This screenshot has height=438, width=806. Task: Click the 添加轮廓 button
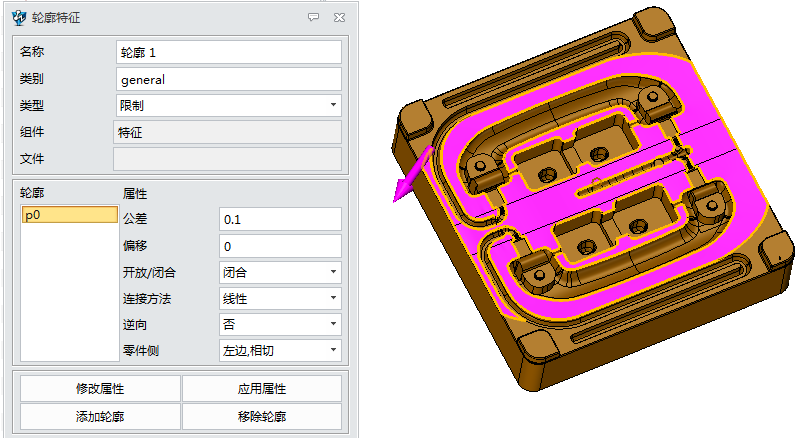click(x=100, y=417)
